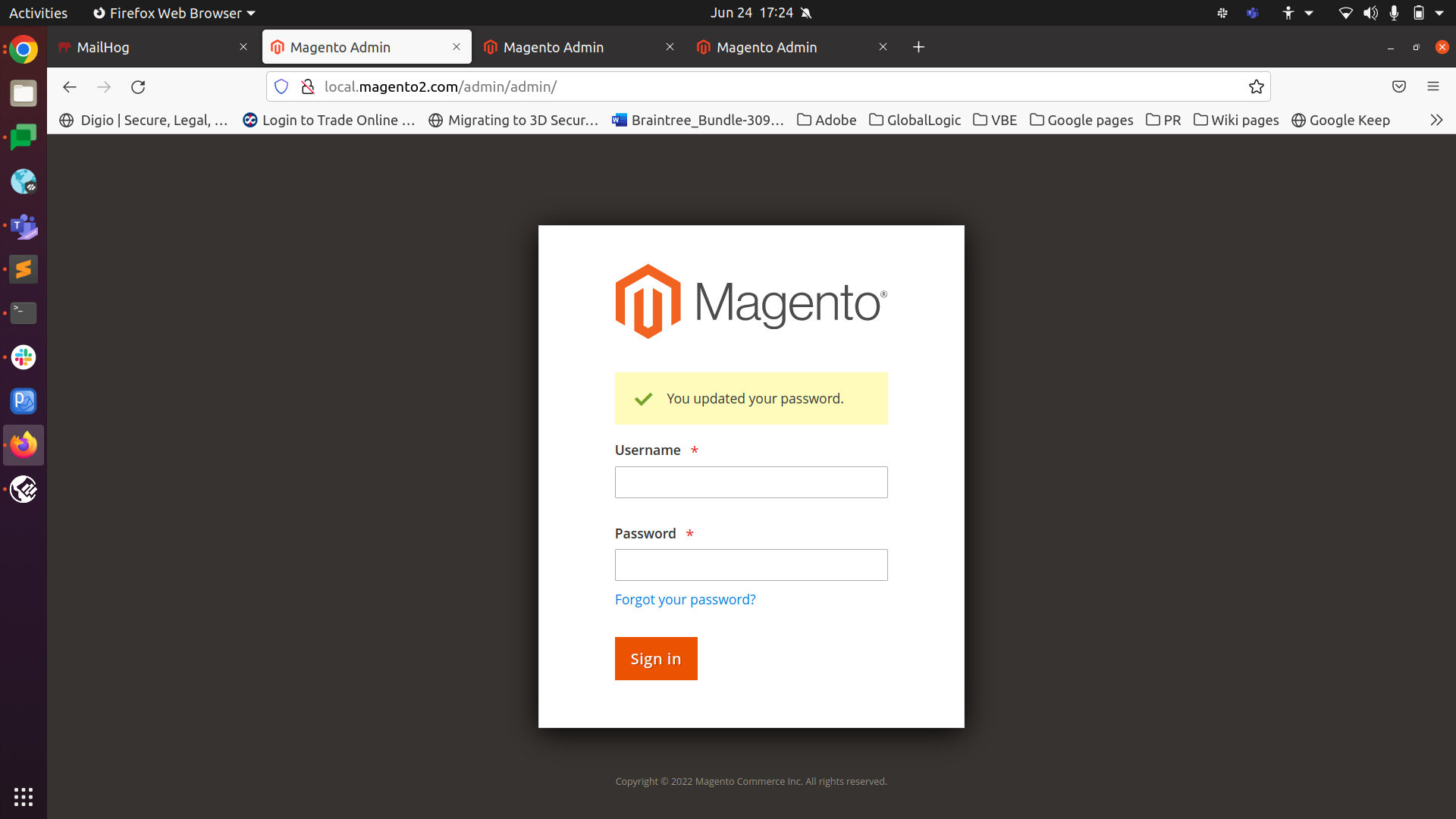This screenshot has width=1456, height=819.
Task: Close the active Magento Admin tab
Action: pos(457,47)
